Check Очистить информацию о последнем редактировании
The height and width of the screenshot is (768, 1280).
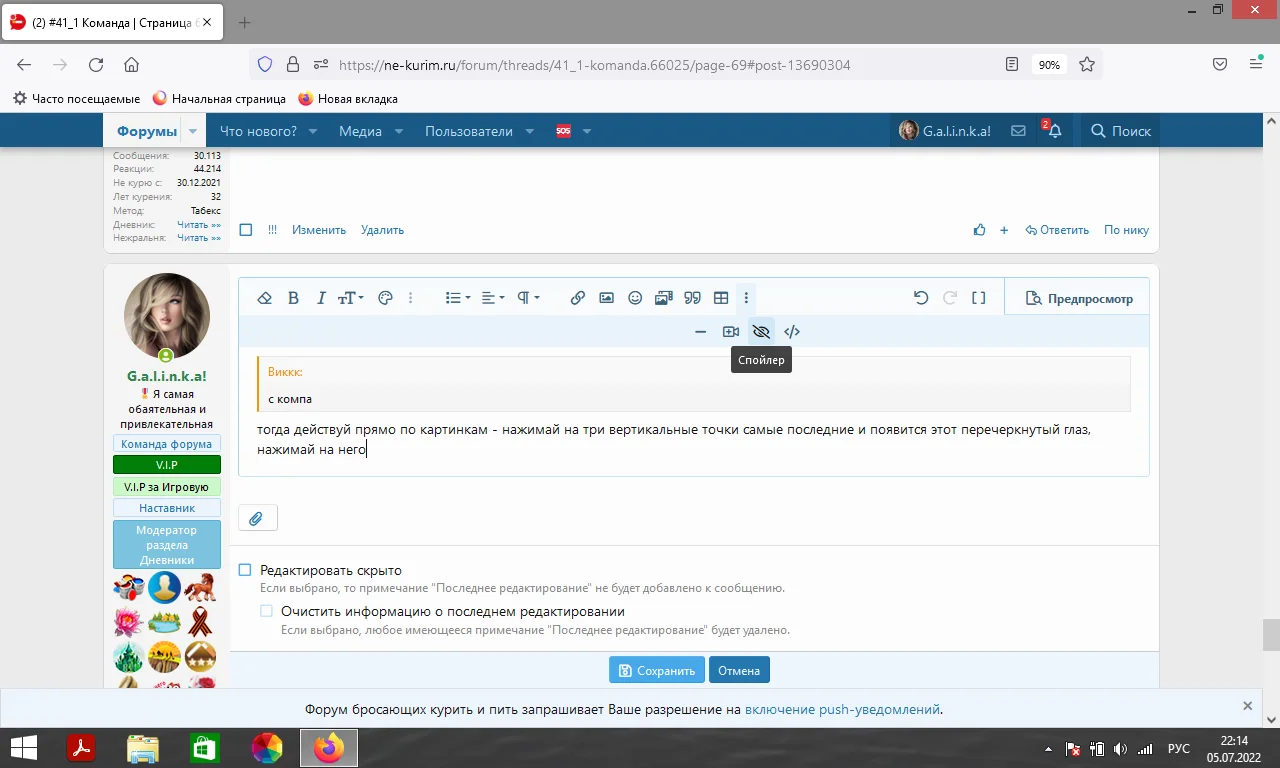pyautogui.click(x=266, y=611)
